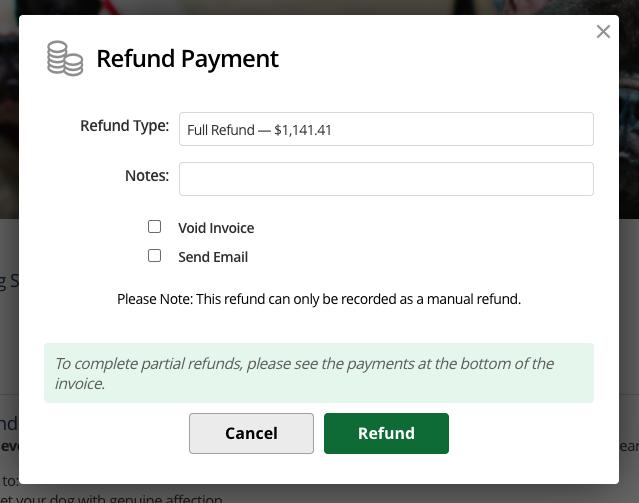Click the Notes label

(147, 176)
